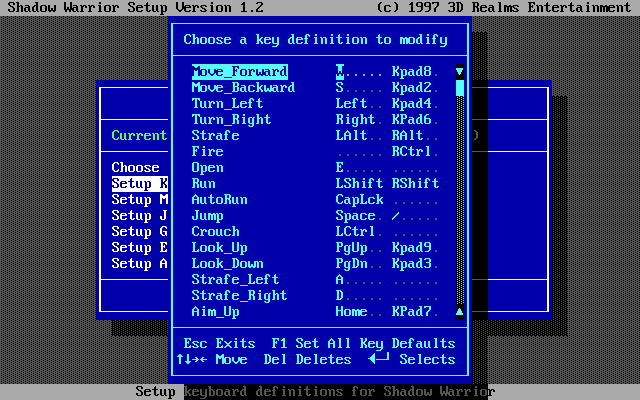Click the Kpad4 secondary key binding
The width and height of the screenshot is (640, 400).
coord(411,104)
